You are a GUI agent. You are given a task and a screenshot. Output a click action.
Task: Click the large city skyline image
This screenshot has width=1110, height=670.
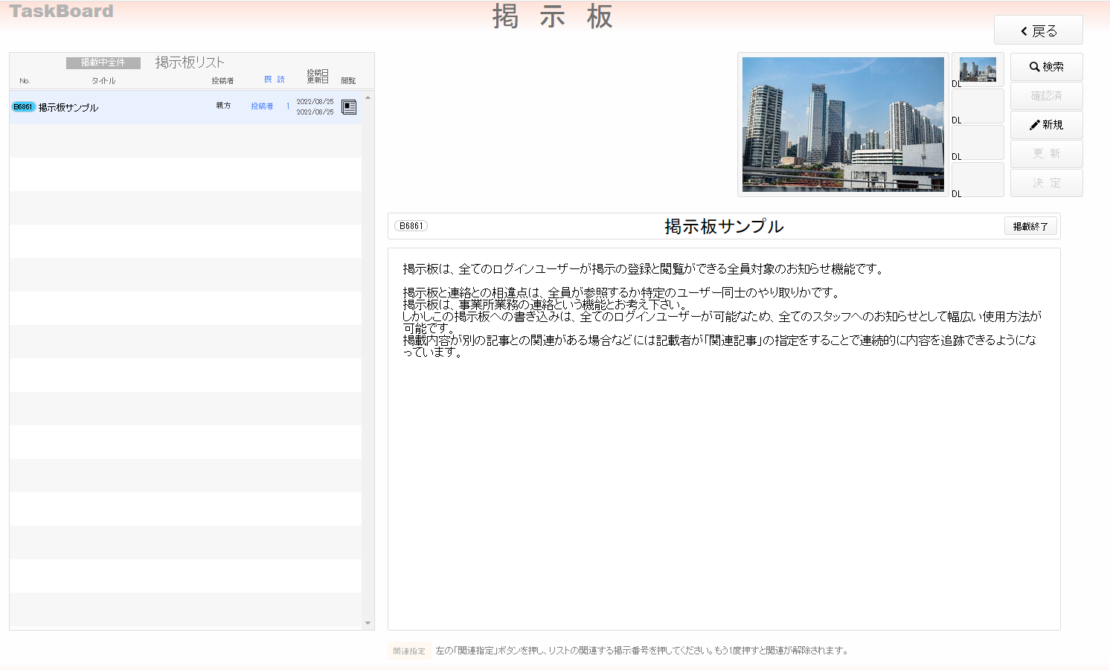click(x=842, y=124)
